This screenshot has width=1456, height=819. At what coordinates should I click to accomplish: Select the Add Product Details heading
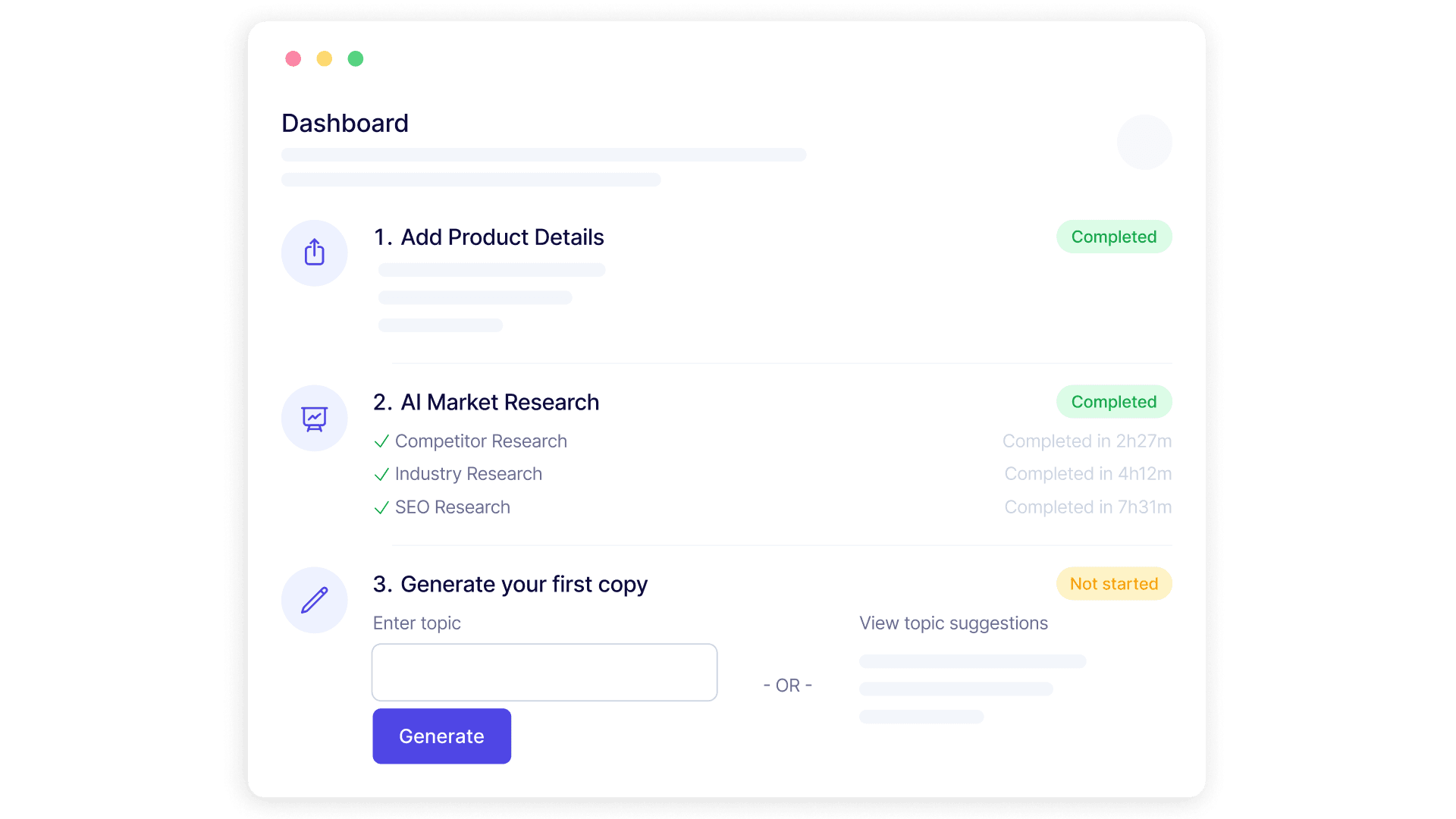point(488,237)
